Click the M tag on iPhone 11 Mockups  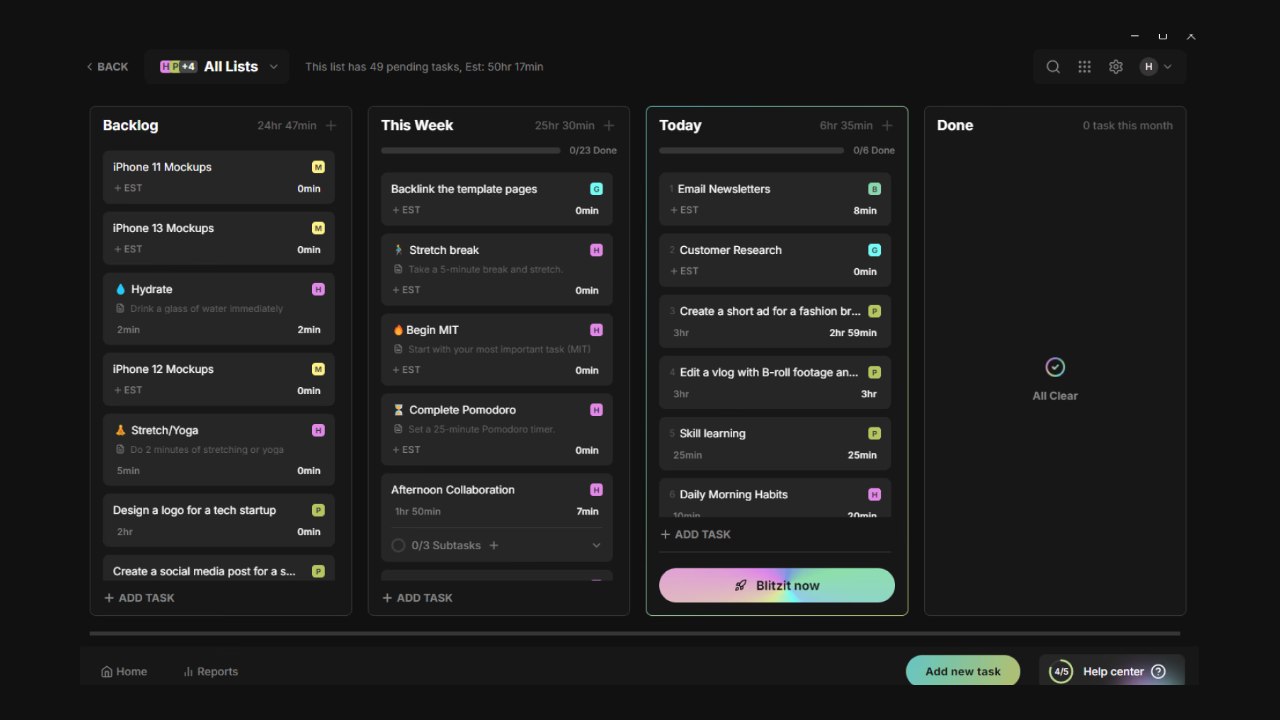[318, 167]
